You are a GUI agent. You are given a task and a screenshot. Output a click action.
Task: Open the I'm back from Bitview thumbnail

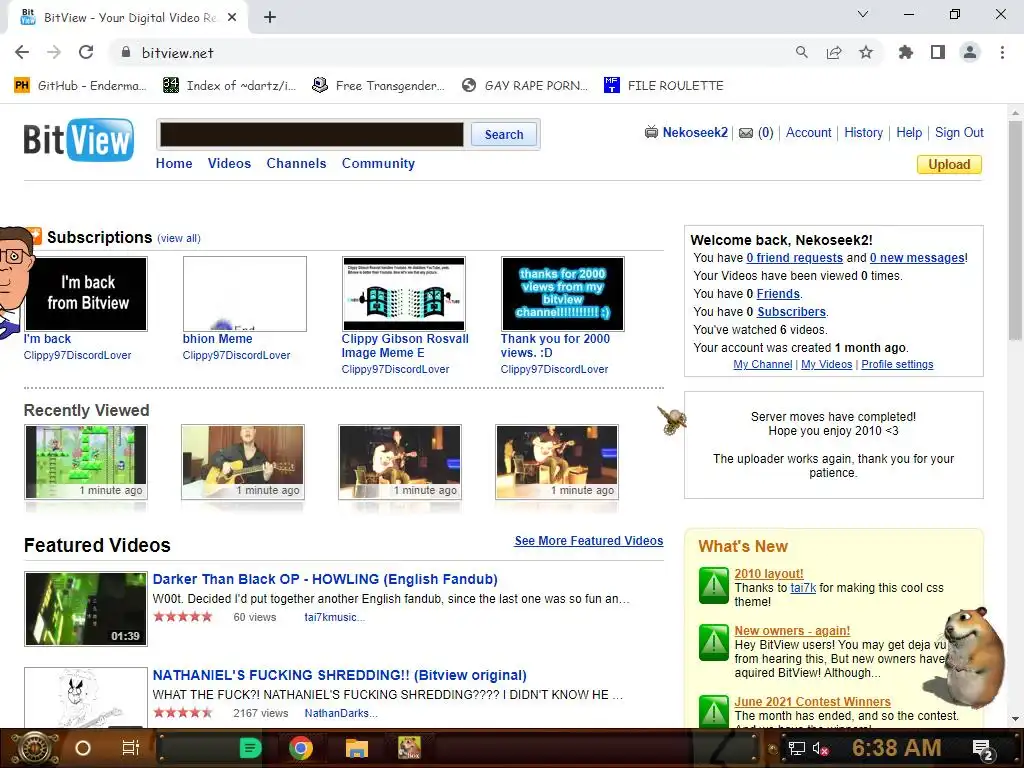pyautogui.click(x=86, y=294)
